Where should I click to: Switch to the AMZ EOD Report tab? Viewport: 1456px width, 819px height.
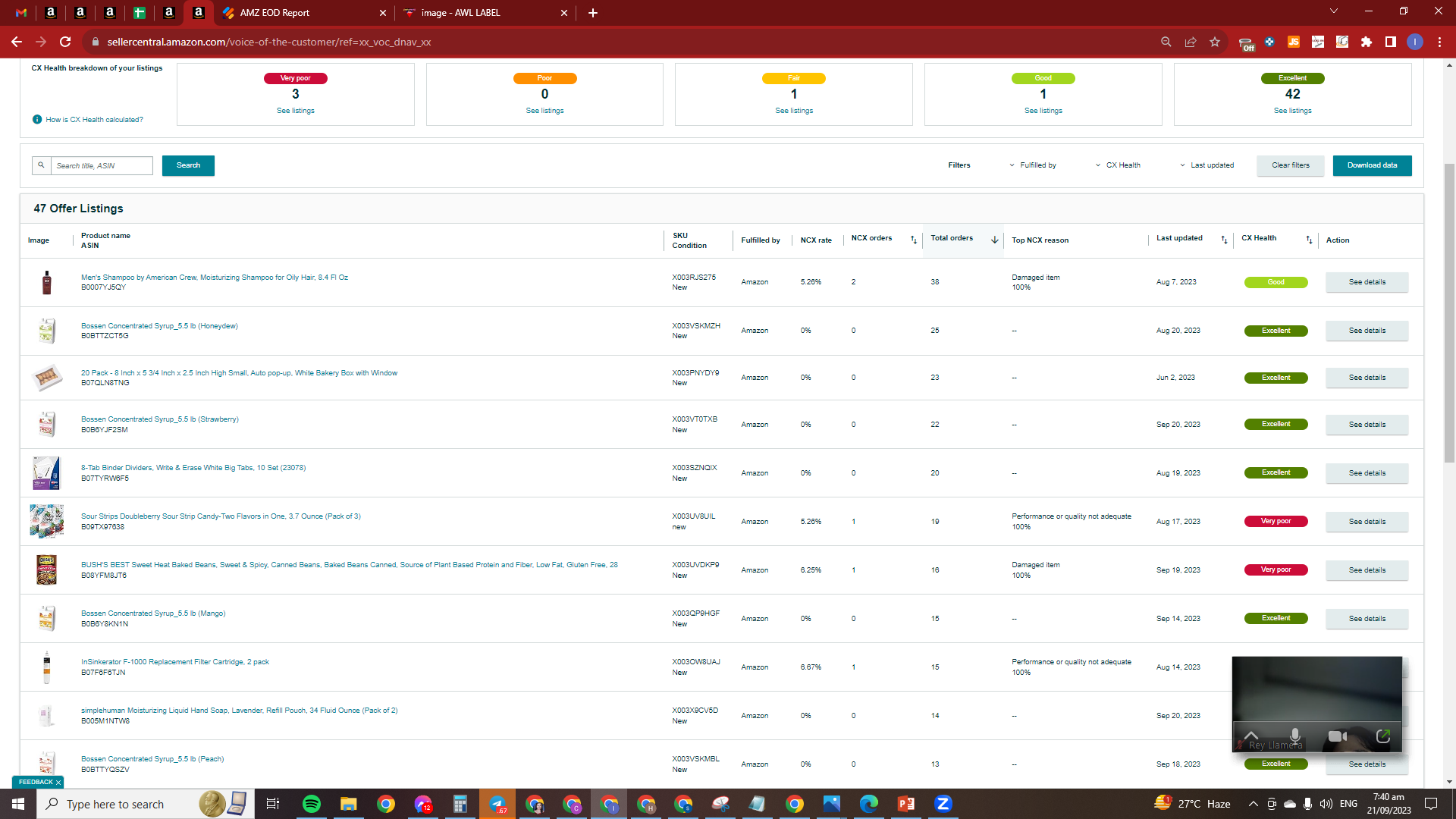pos(303,13)
